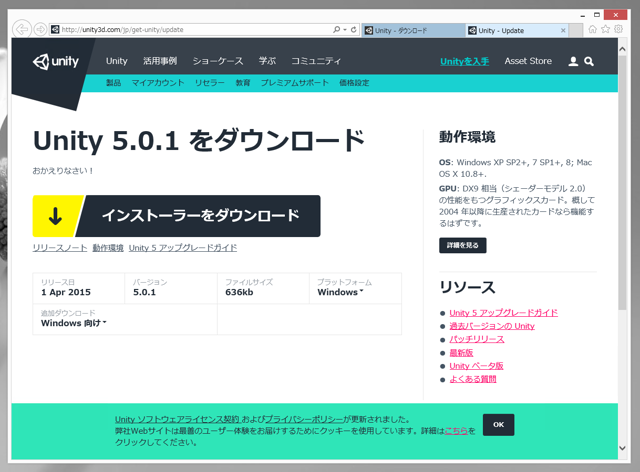Click the browser forward arrow button
The width and height of the screenshot is (640, 472).
point(40,29)
